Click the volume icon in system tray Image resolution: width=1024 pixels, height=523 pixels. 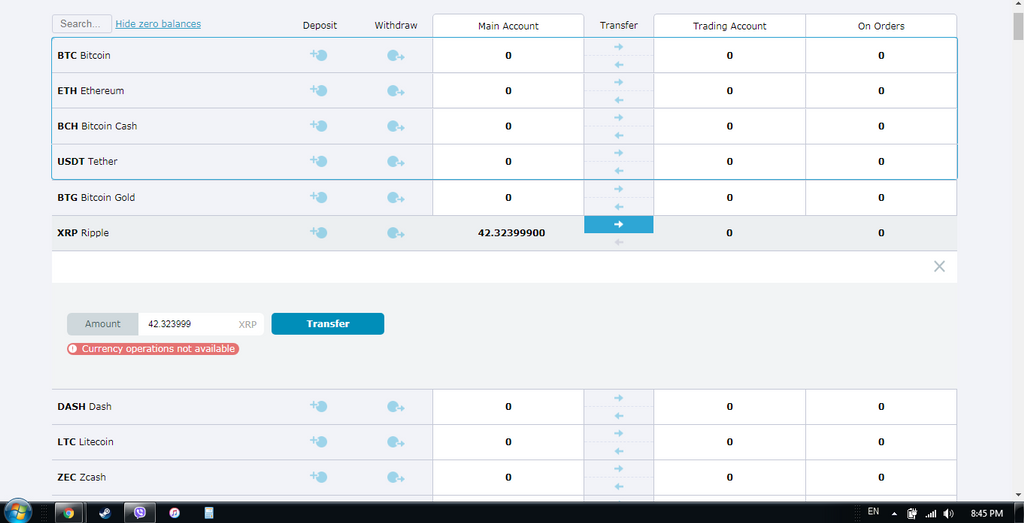949,513
